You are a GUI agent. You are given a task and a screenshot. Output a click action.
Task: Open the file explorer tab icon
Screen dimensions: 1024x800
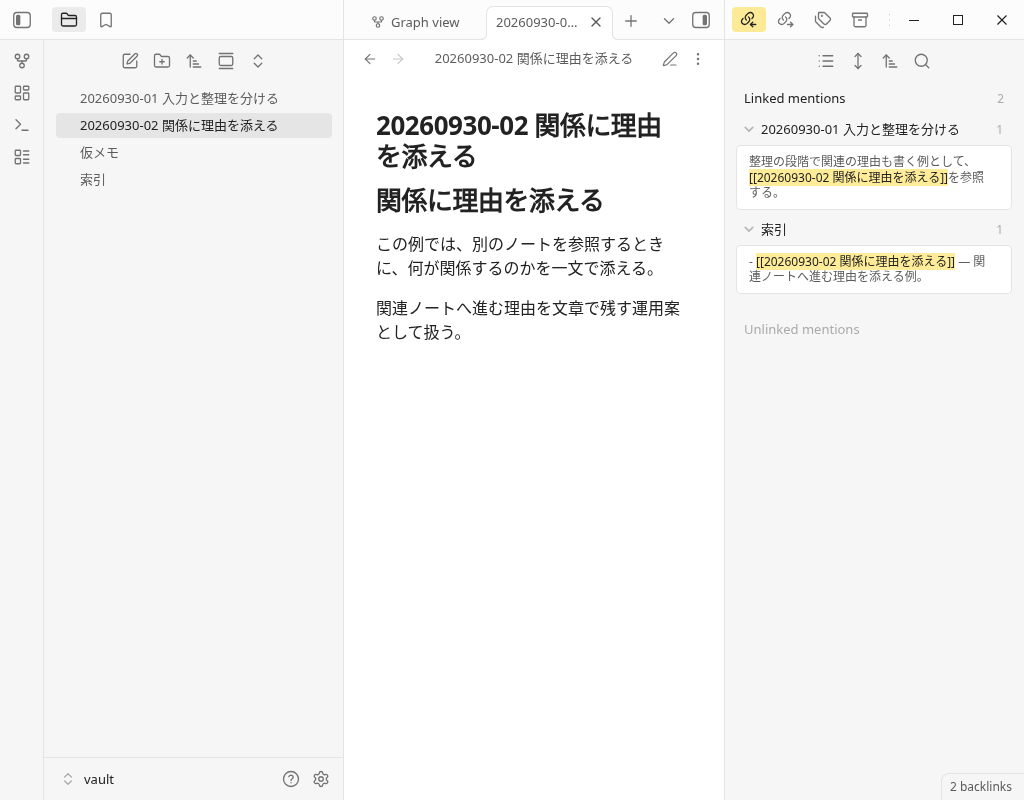(x=69, y=20)
